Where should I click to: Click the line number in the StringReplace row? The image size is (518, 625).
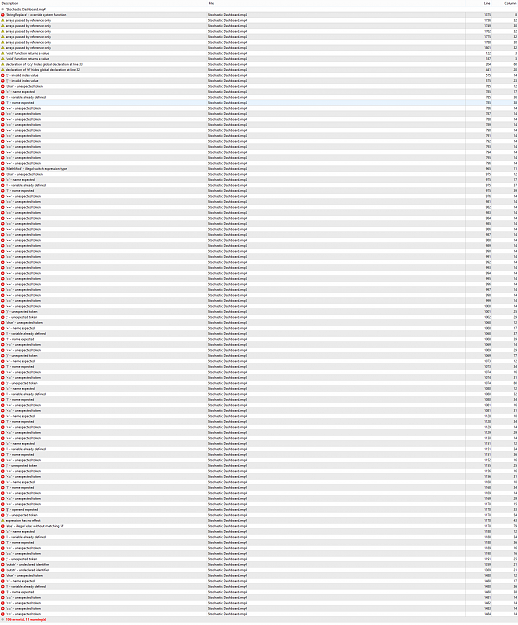tap(487, 15)
